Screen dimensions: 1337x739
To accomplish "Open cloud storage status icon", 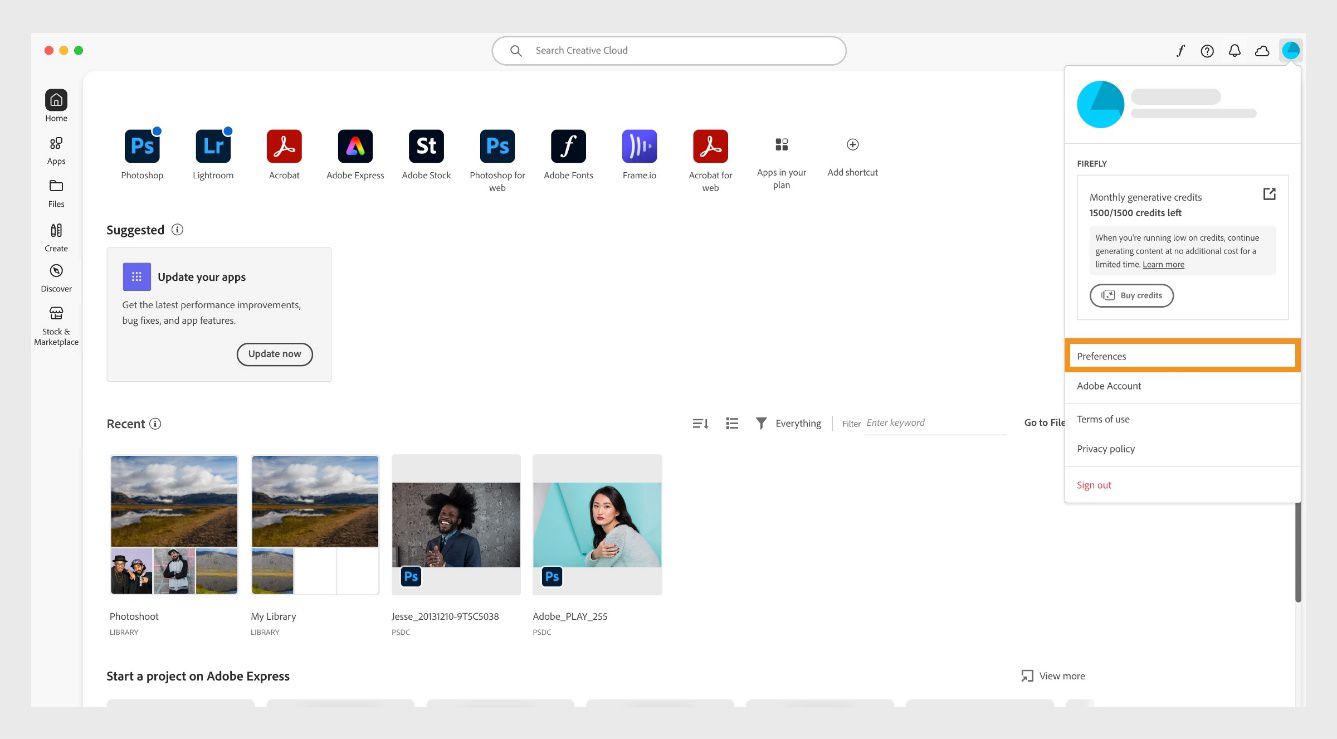I will [1262, 50].
